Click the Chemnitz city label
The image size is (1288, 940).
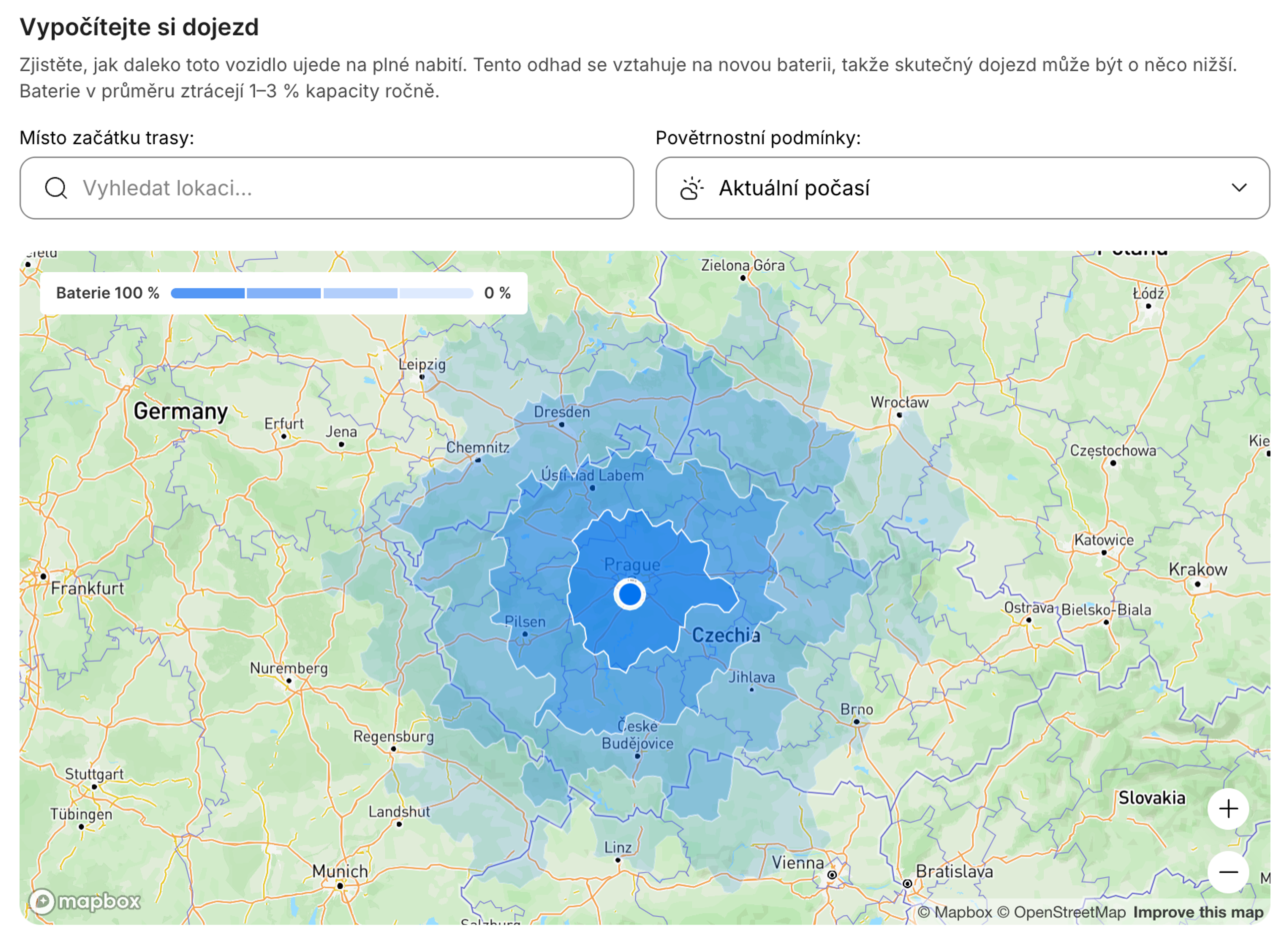pos(477,447)
